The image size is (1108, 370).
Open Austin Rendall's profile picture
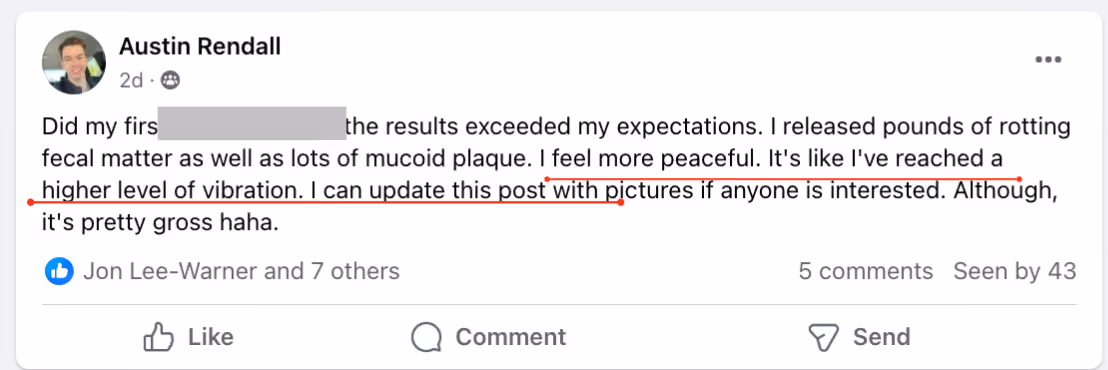[x=74, y=62]
